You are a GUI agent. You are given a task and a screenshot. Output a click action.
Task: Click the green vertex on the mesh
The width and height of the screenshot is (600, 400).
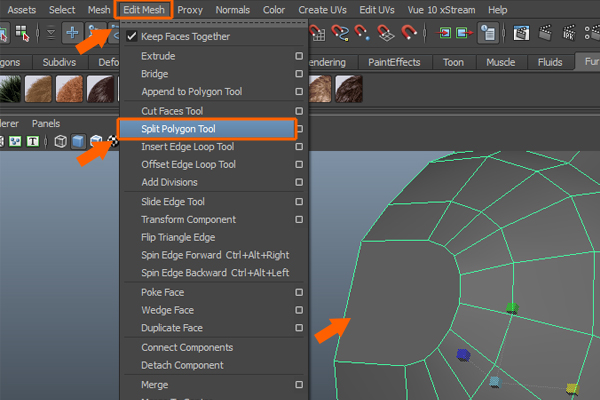coord(512,308)
